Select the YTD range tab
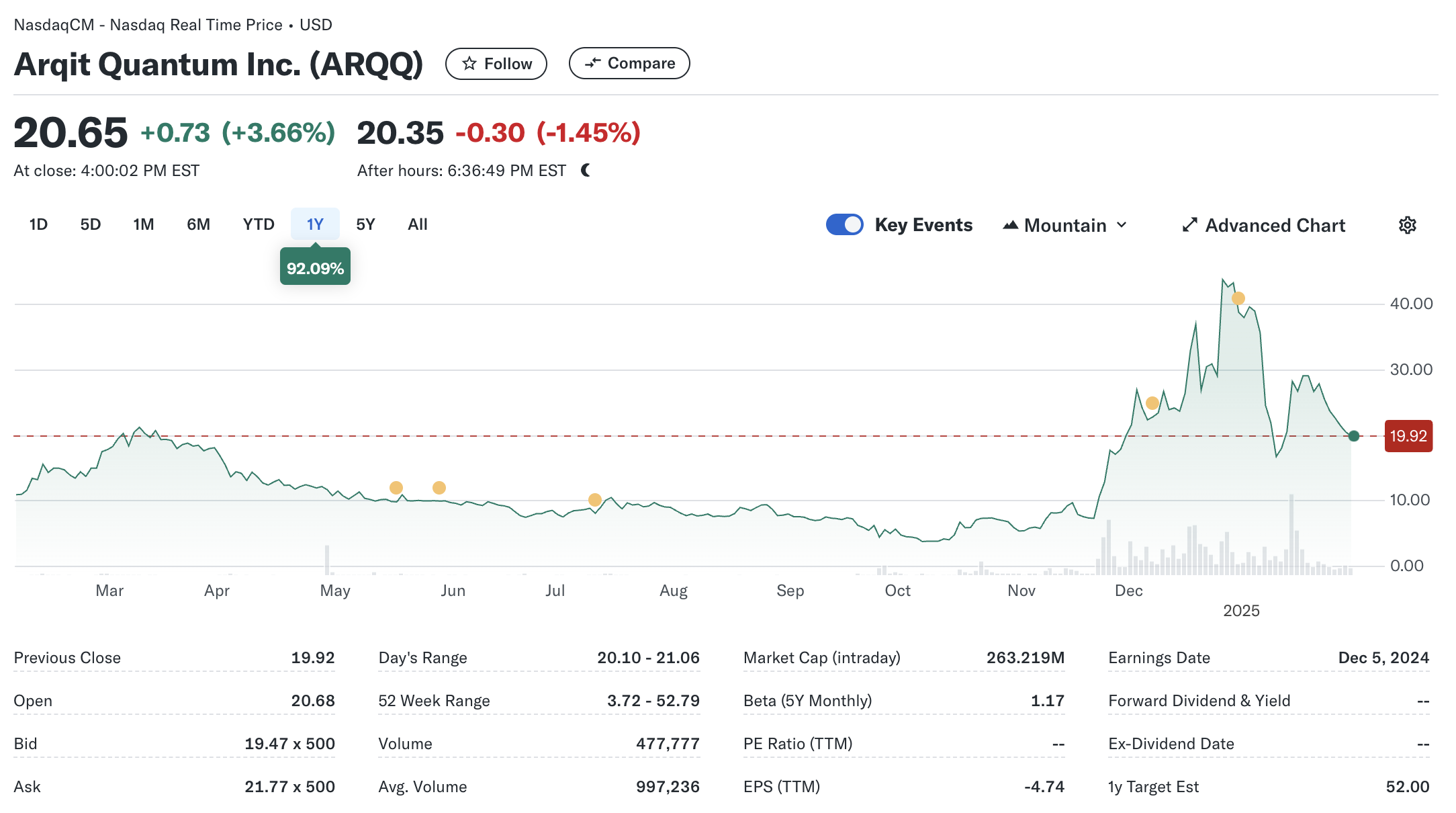 259,224
